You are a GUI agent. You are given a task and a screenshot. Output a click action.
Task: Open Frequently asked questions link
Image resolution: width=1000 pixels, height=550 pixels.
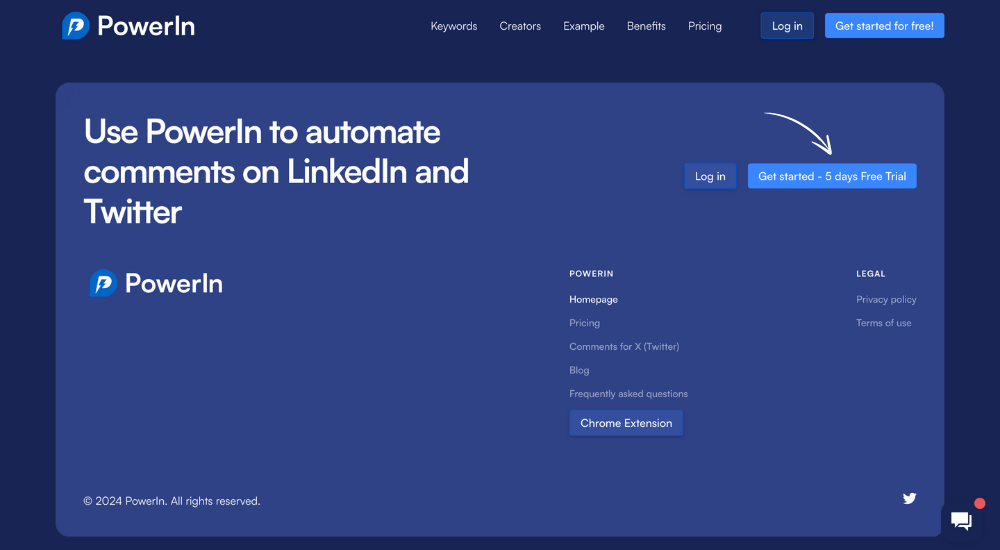628,394
